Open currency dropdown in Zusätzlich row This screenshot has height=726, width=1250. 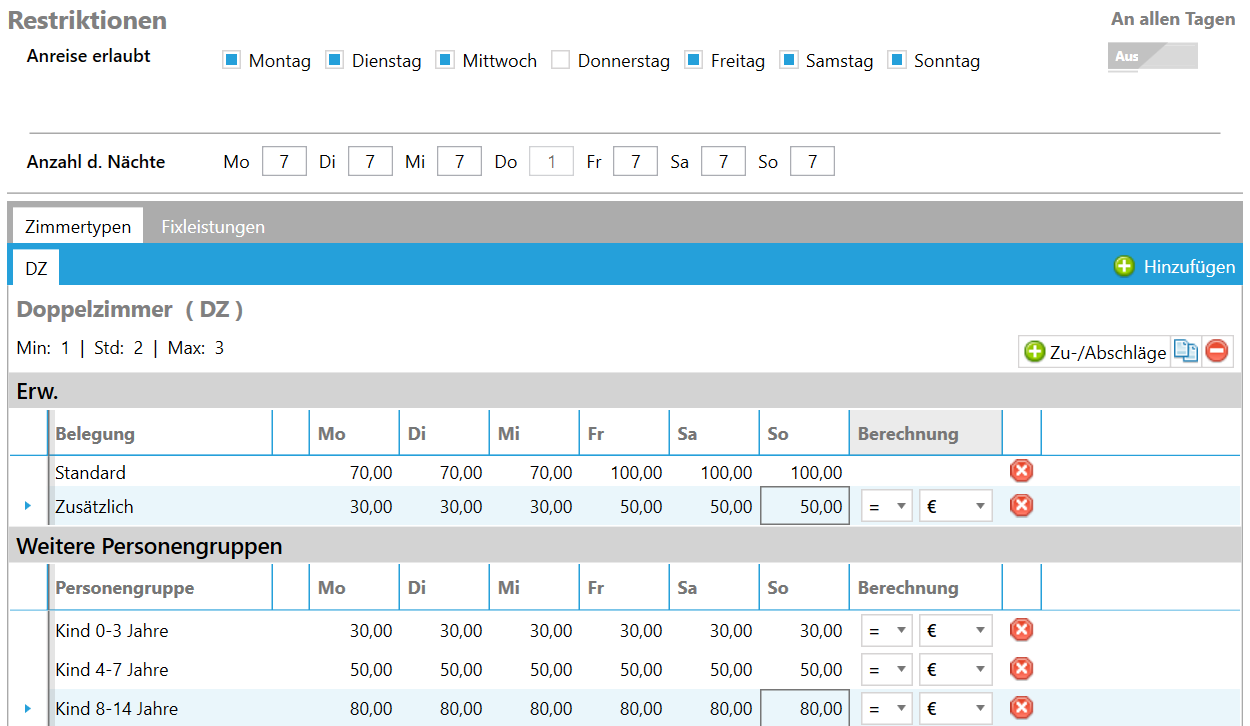tap(956, 507)
